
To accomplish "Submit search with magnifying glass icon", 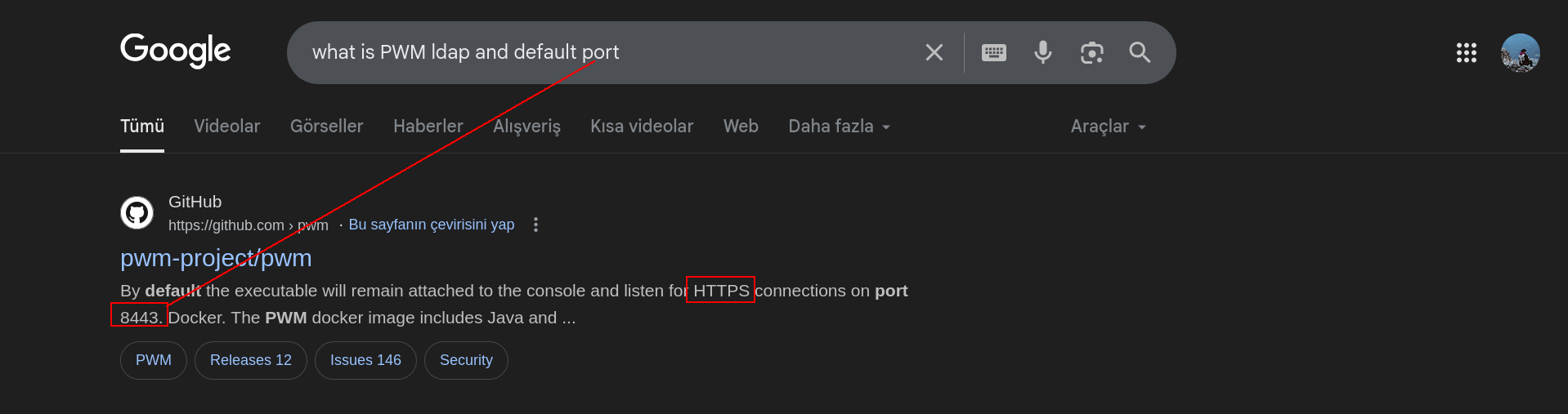I will coord(1140,53).
